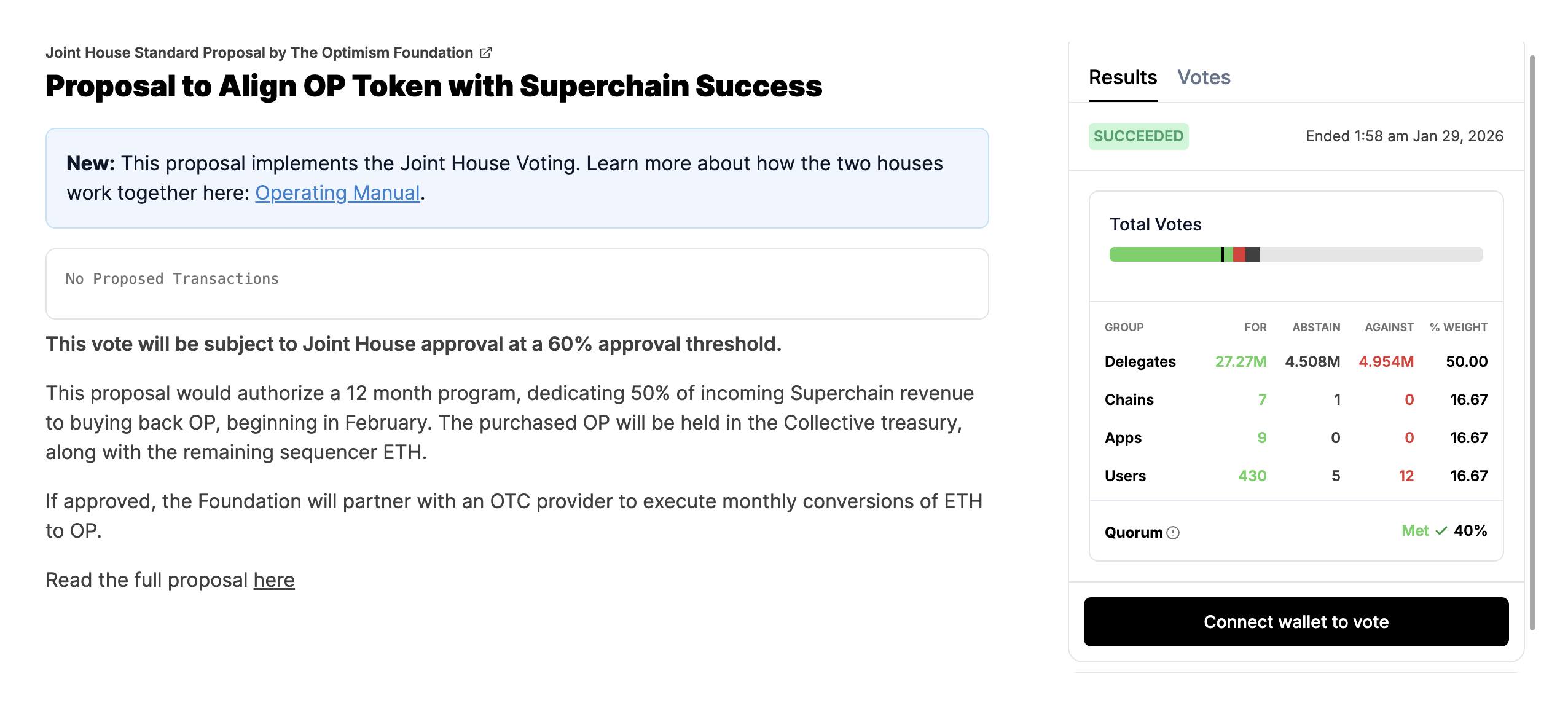Click the green checkmark next to Met
This screenshot has width=1568, height=714.
point(1441,531)
